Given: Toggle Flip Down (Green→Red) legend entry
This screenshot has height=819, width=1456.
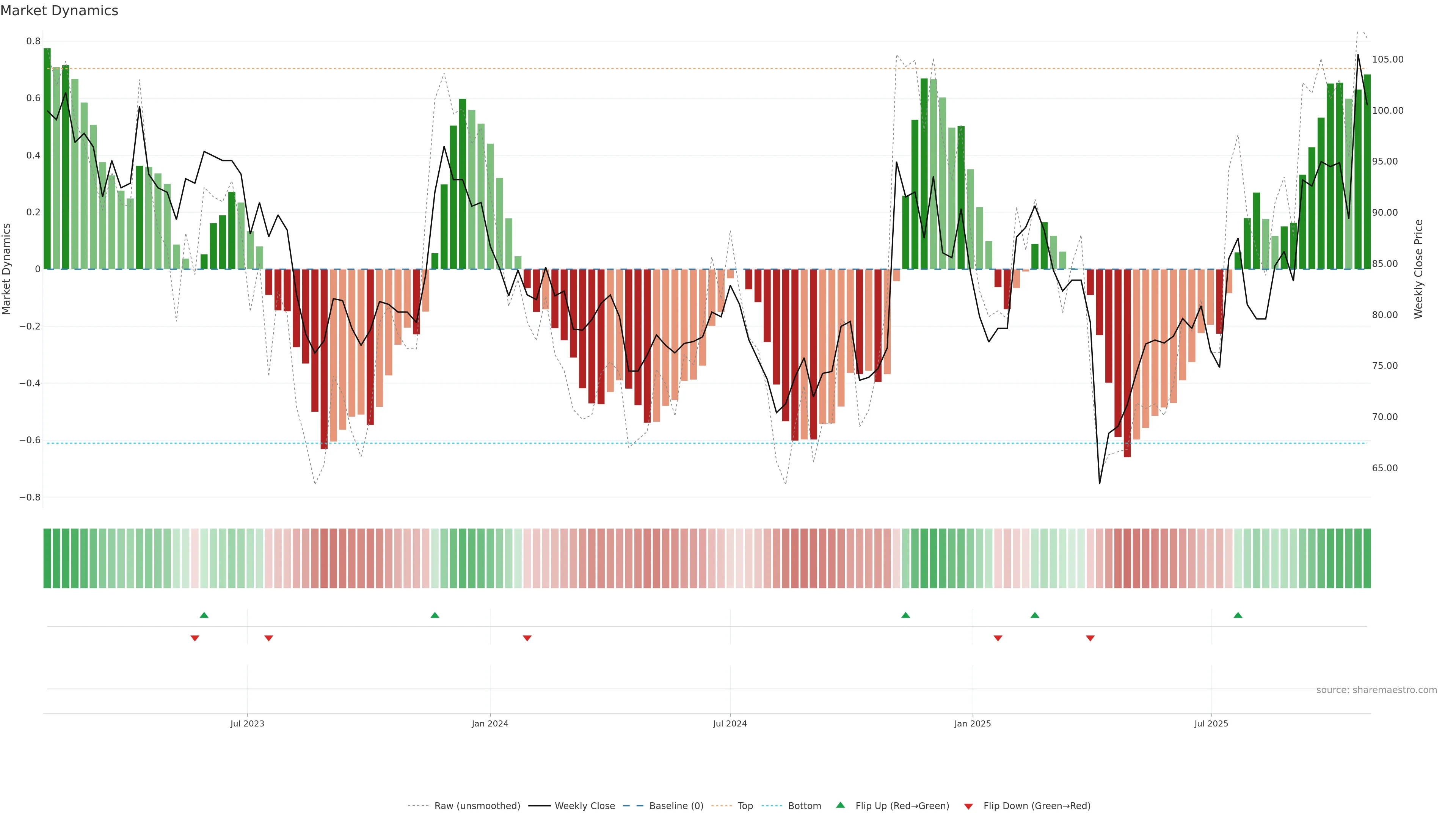Looking at the screenshot, I should pyautogui.click(x=1037, y=806).
